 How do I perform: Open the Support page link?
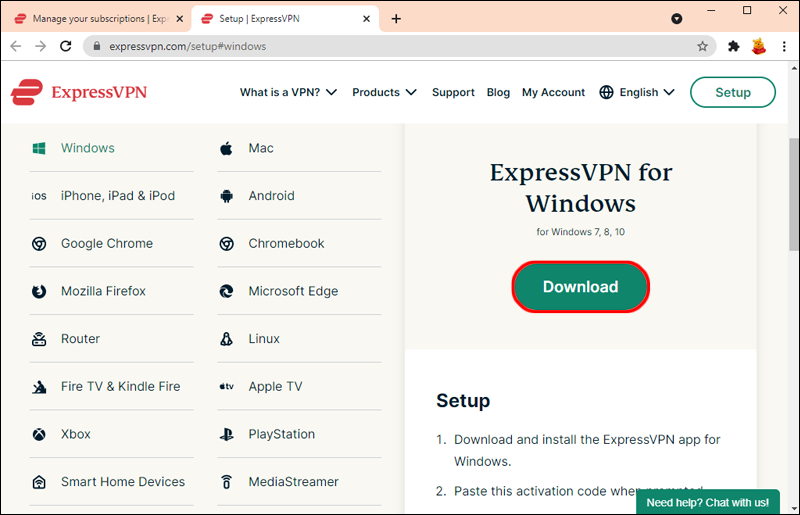[x=453, y=92]
